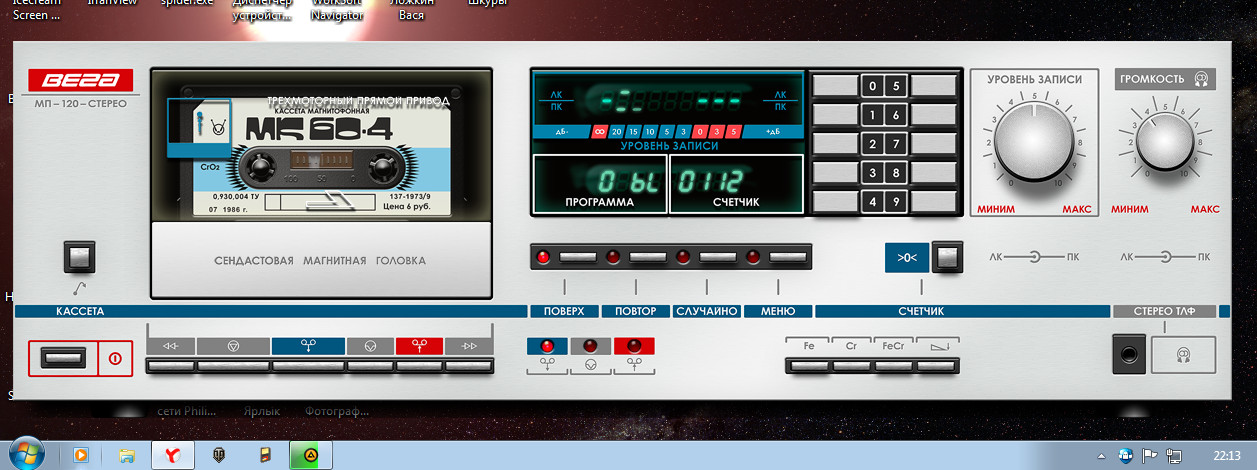
Task: Select program key for digit 6
Action: (934, 115)
